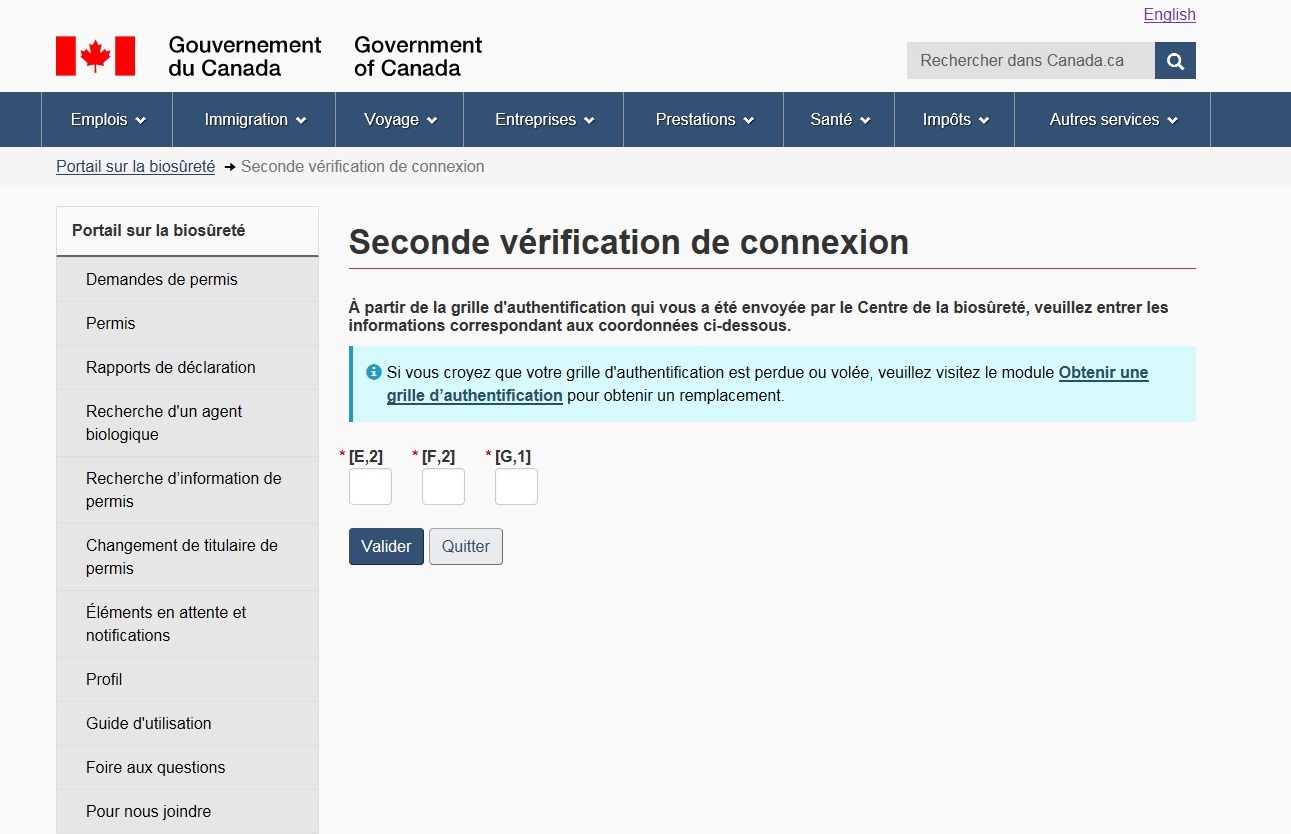Expand the Prestations menu

[704, 120]
